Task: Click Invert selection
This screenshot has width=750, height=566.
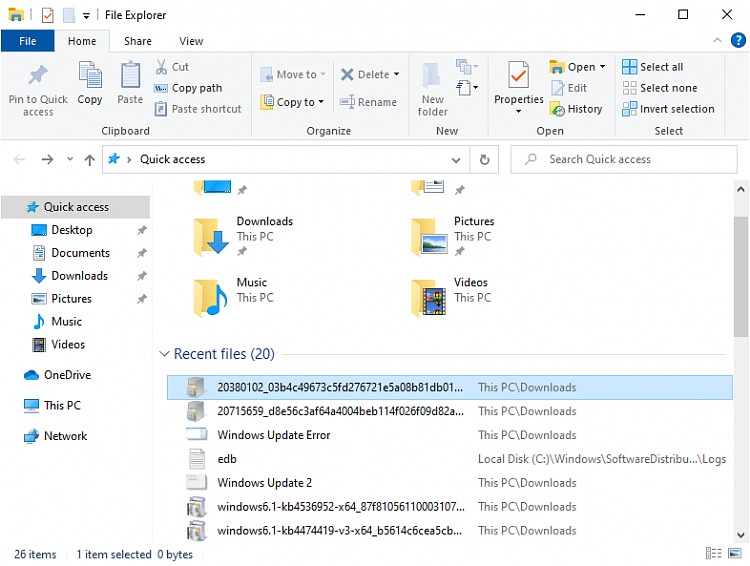Action: coord(668,109)
